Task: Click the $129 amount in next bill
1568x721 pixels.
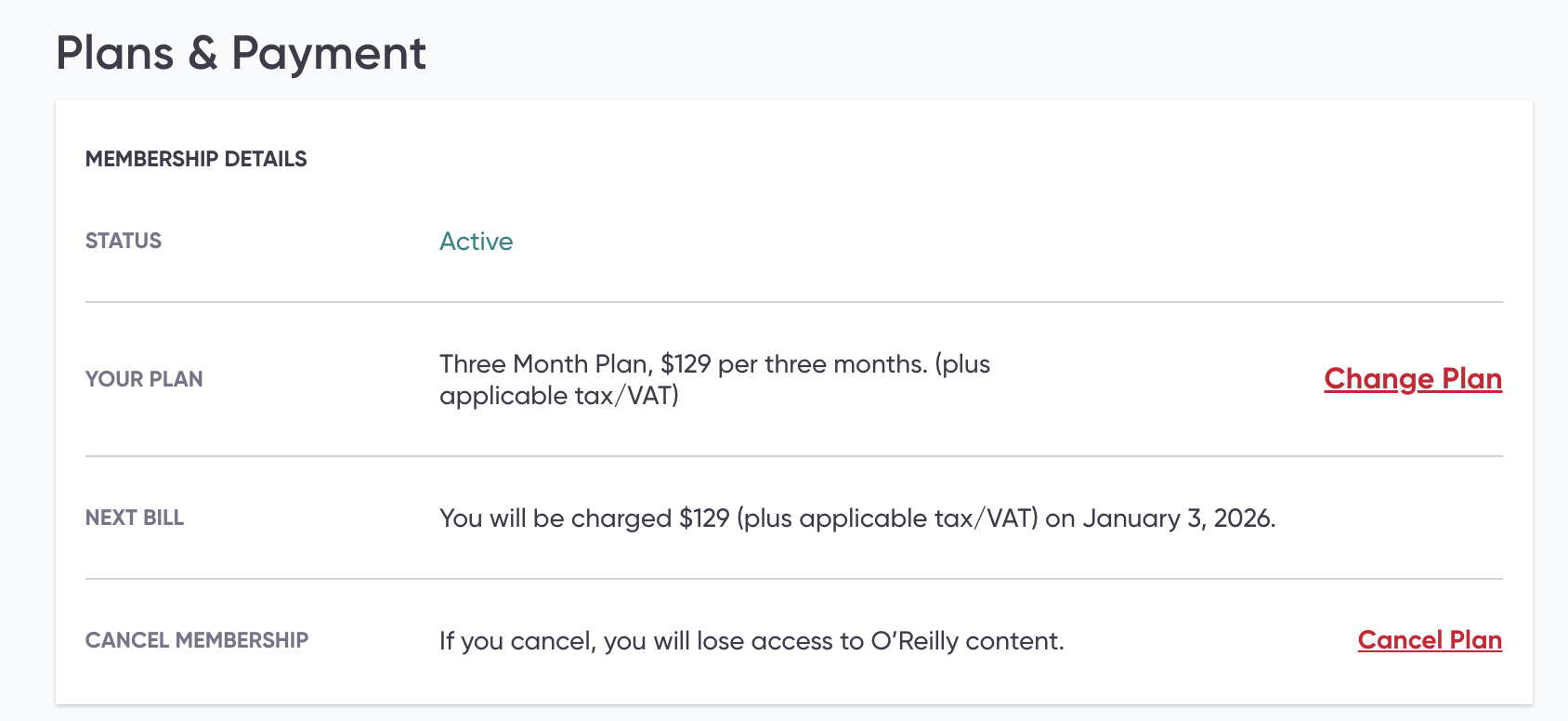Action: [x=704, y=518]
